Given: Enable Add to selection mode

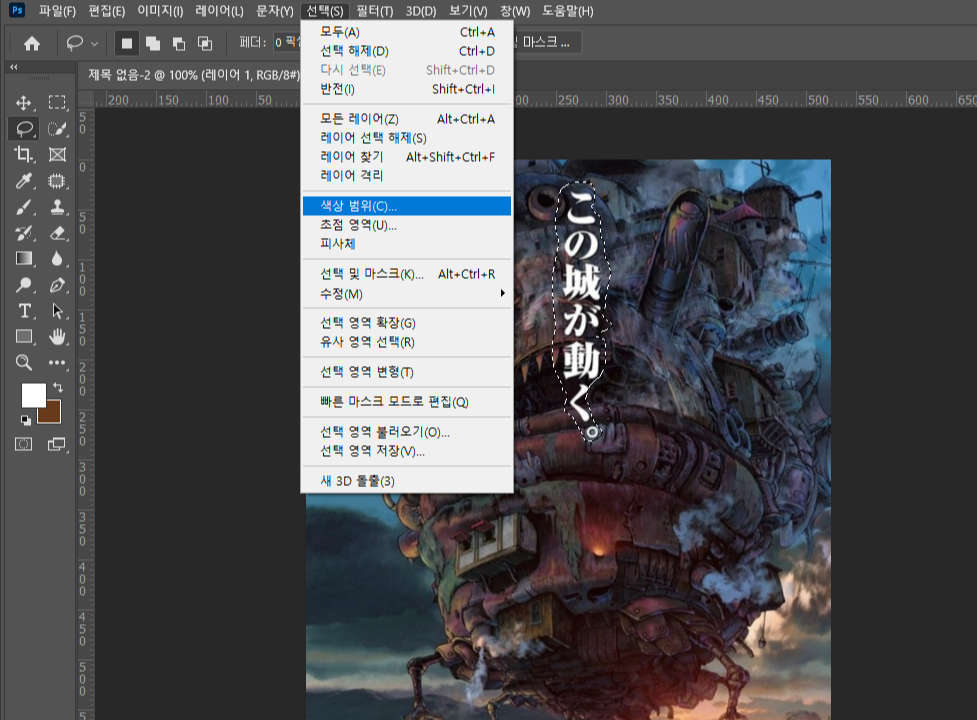Looking at the screenshot, I should point(153,43).
